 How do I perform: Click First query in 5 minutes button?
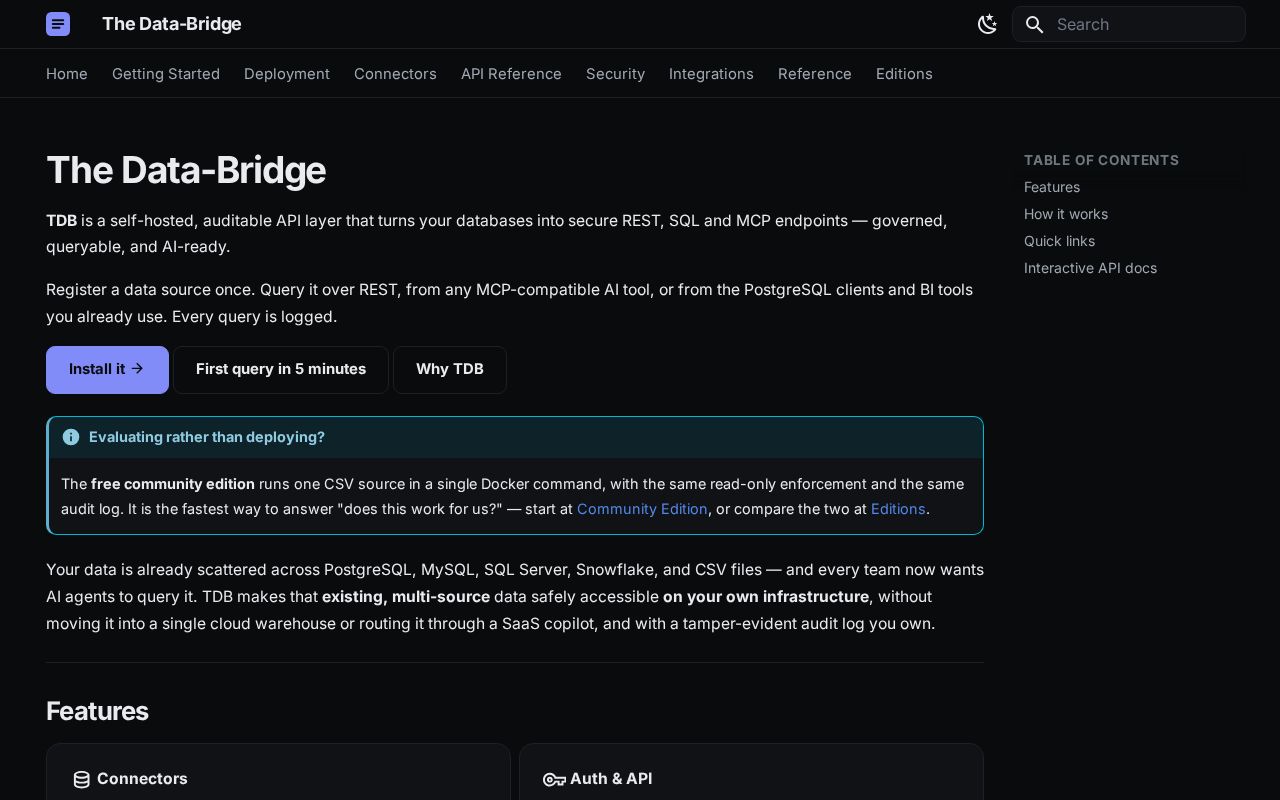pos(281,370)
